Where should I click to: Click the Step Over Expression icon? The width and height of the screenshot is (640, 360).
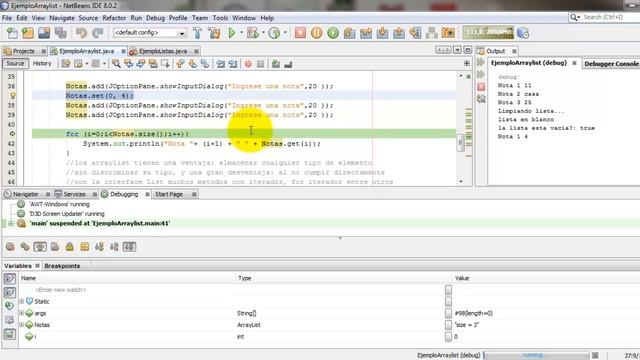coord(366,33)
